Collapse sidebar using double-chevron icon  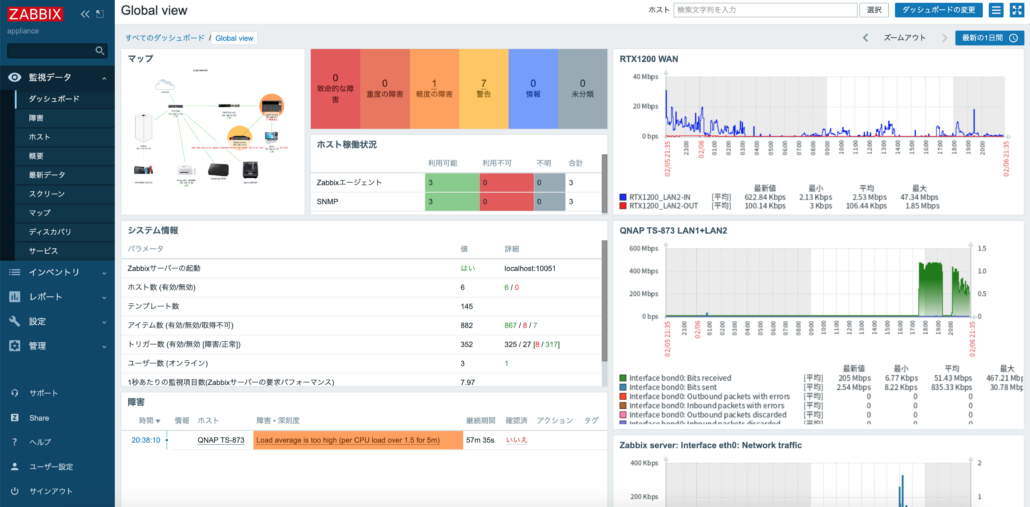coord(85,14)
